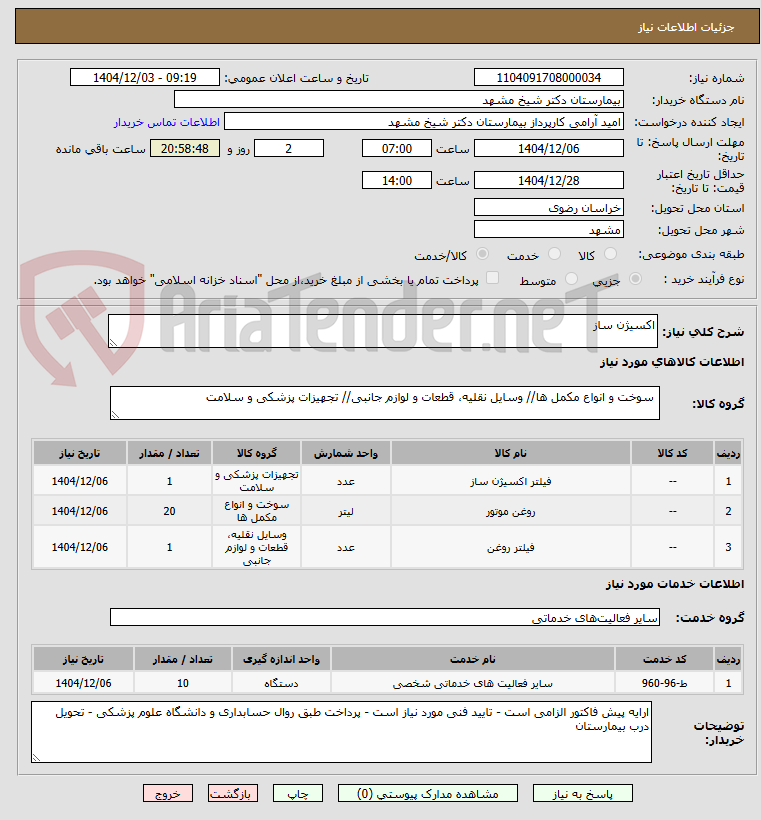
Task: Click the 'خروج' exit button
Action: 168,793
